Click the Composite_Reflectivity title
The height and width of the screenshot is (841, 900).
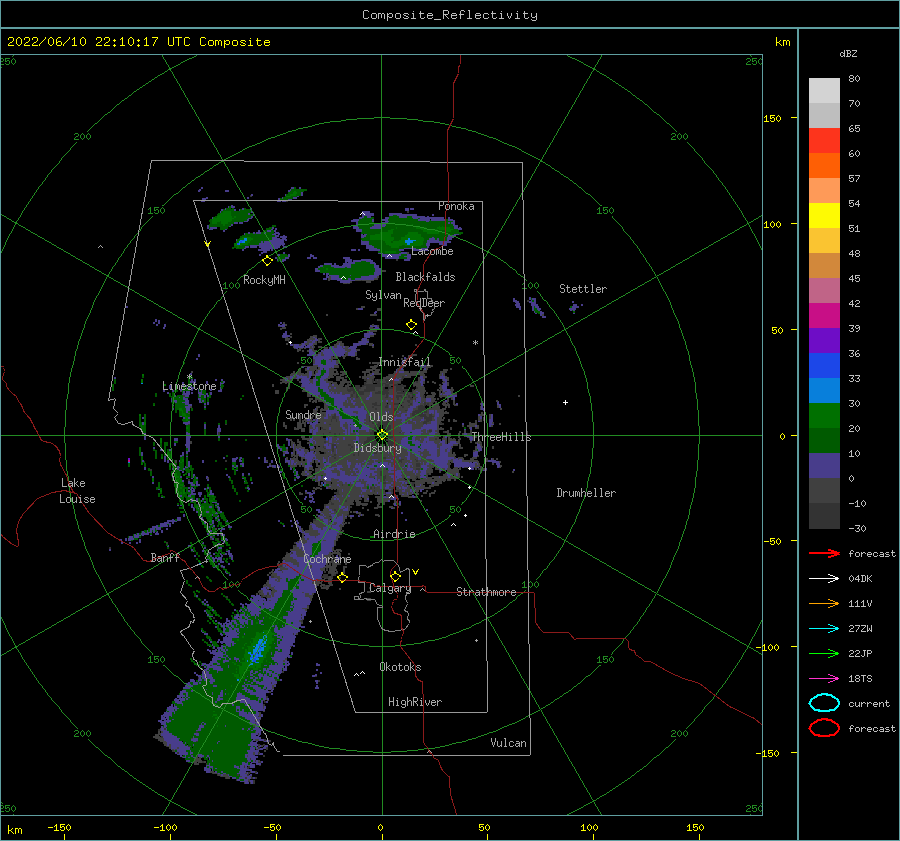[x=450, y=15]
